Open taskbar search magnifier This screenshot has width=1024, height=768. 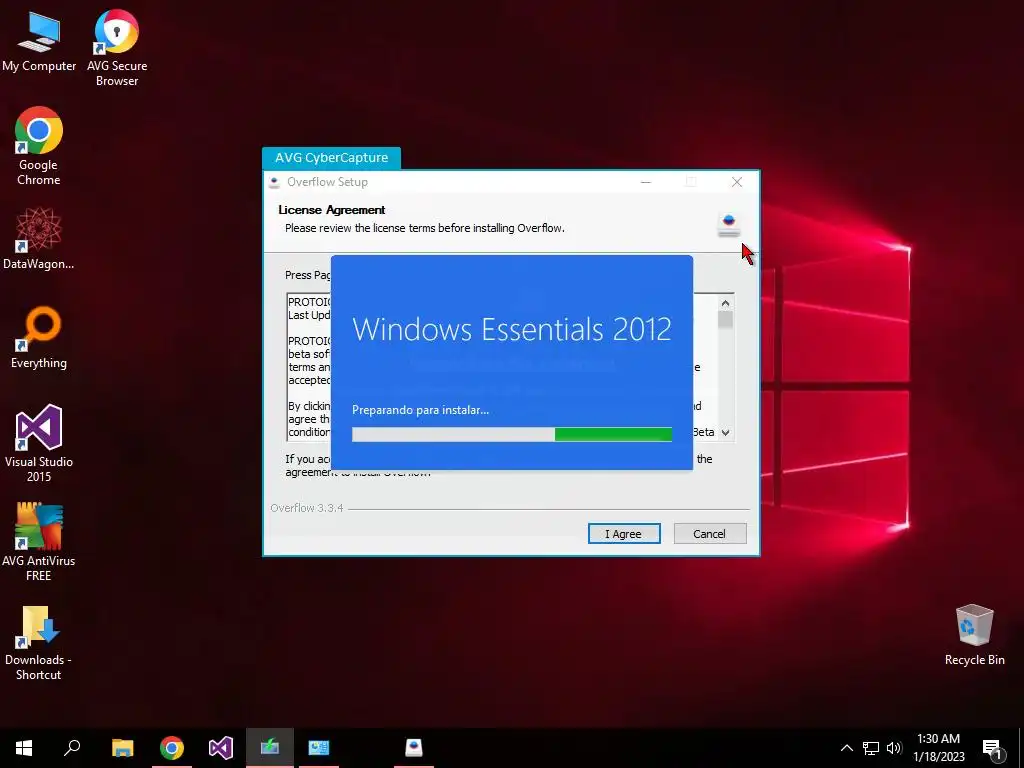click(72, 748)
